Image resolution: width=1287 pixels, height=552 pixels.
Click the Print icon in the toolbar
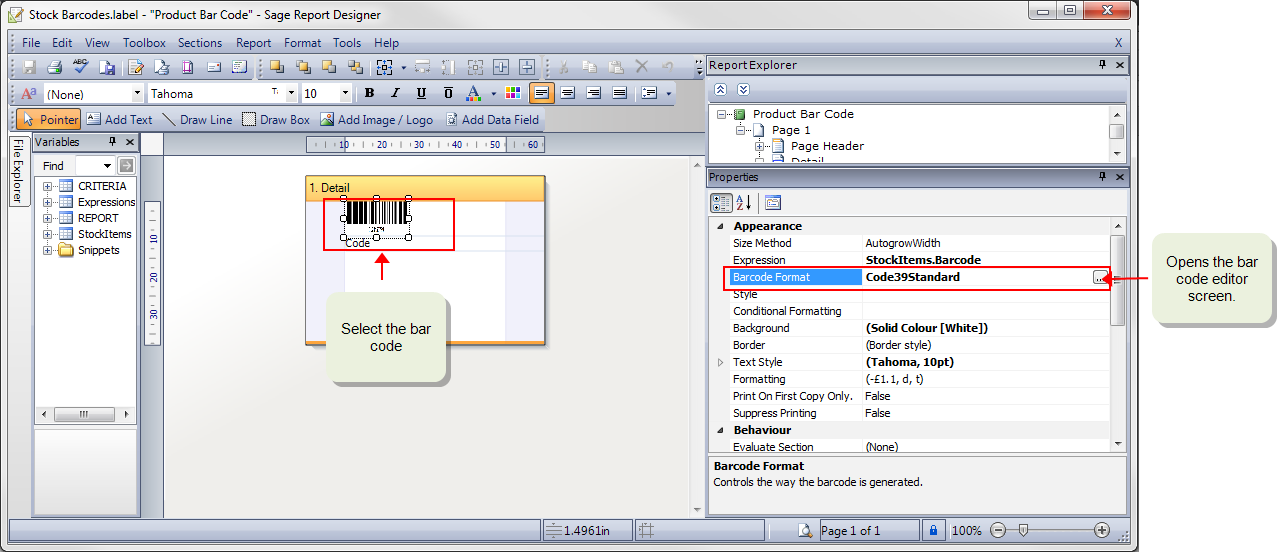point(55,68)
